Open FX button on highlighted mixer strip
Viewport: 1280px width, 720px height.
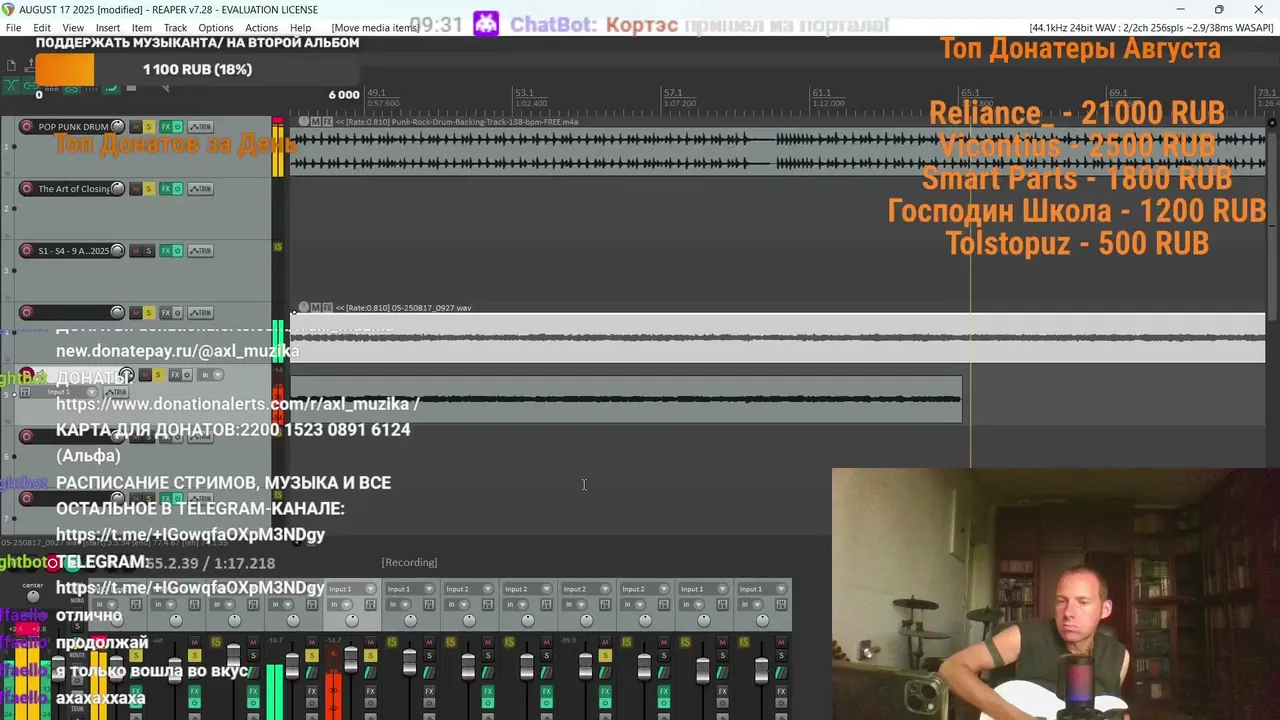pos(370,692)
